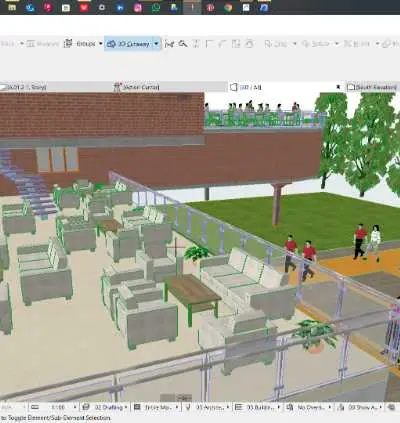Expand the Entire Model dropdown arrow
Image resolution: width=400 pixels, height=423 pixels.
pyautogui.click(x=177, y=407)
